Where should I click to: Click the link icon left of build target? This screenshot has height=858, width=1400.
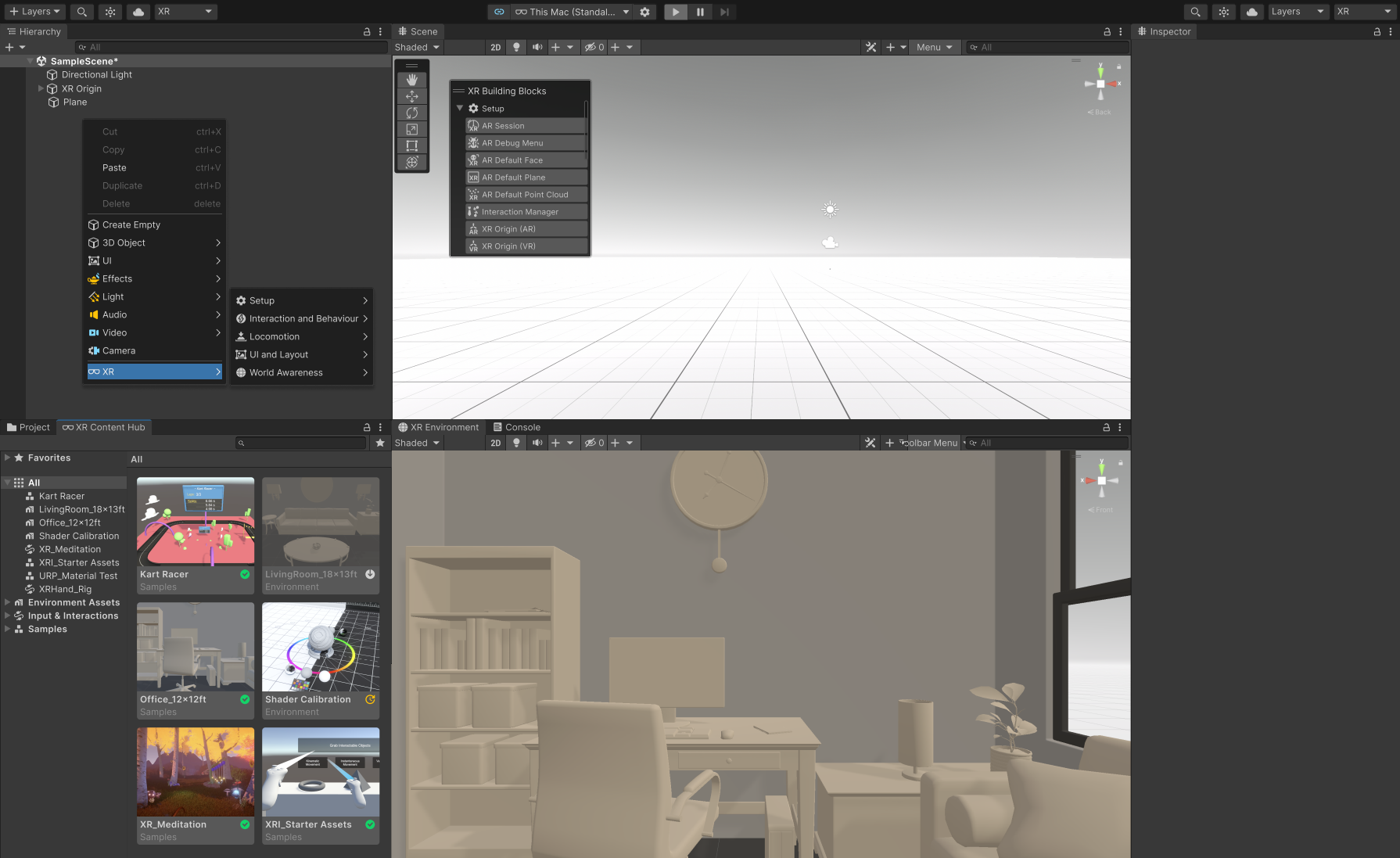click(499, 12)
